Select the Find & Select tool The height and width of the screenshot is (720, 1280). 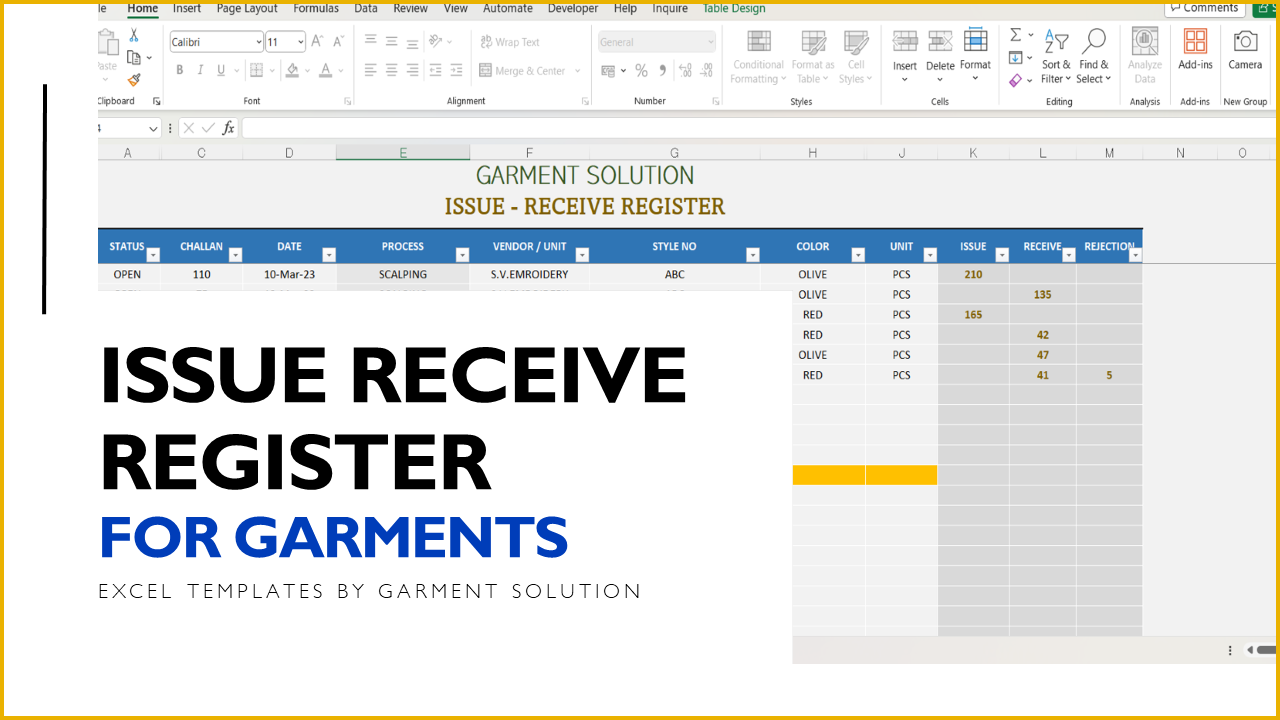tap(1093, 55)
